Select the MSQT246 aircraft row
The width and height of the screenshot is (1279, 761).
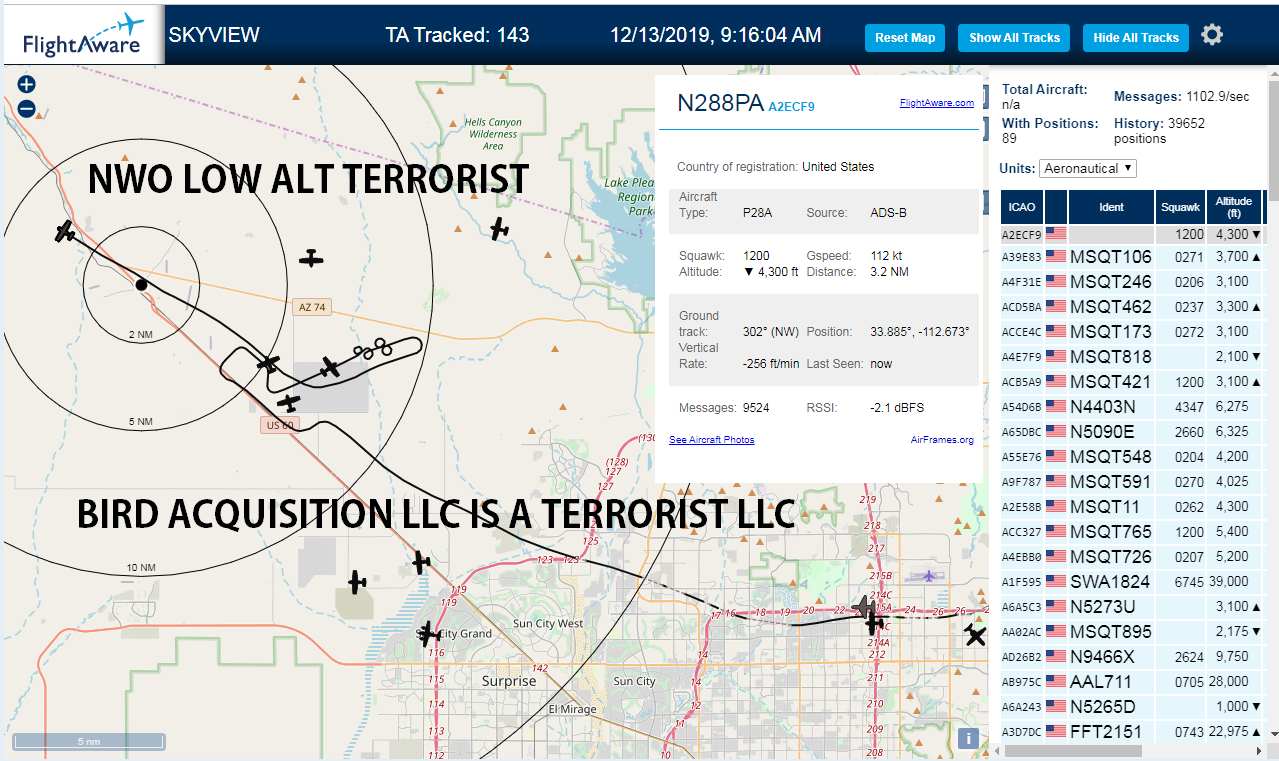(x=1132, y=282)
